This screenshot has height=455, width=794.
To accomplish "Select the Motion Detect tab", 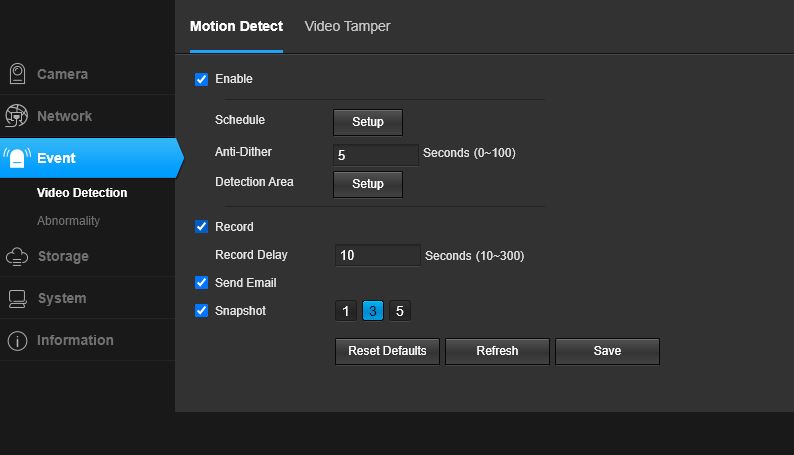I will (x=236, y=26).
